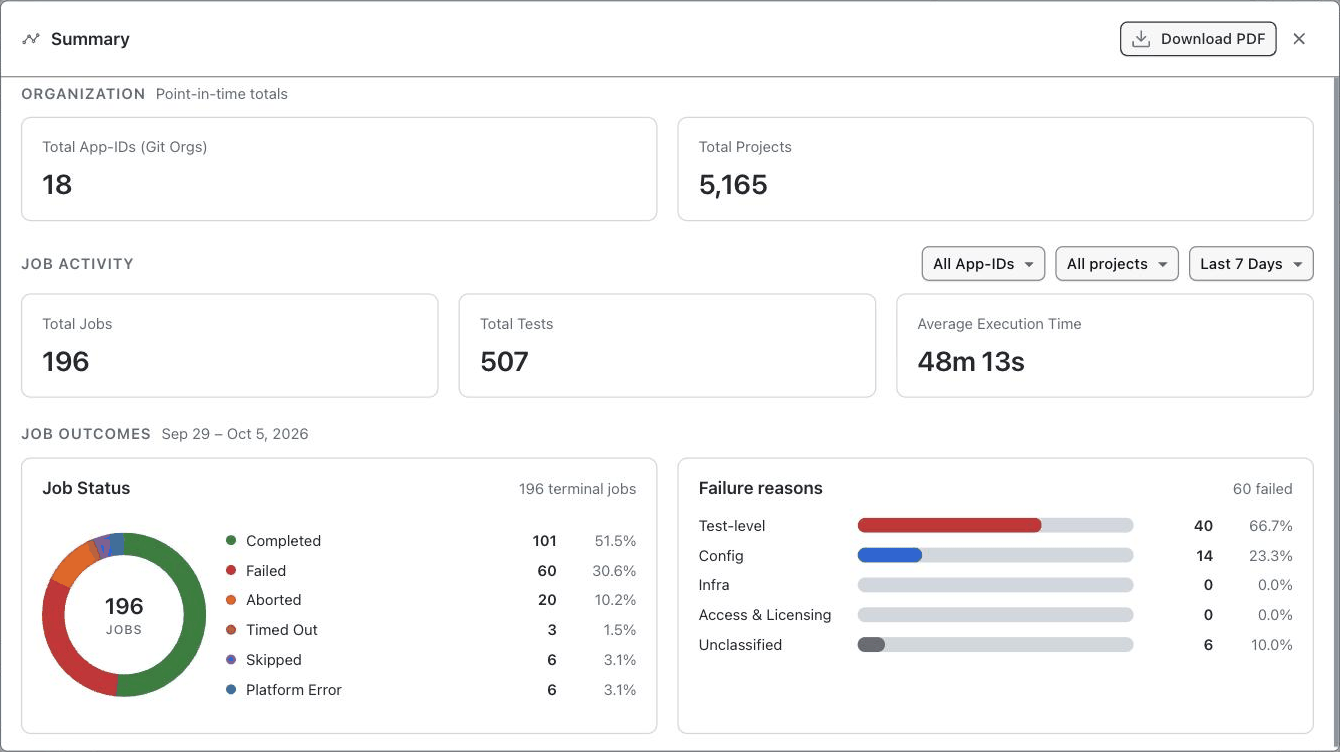
Task: Click the Total Jobs card label
Action: point(77,324)
